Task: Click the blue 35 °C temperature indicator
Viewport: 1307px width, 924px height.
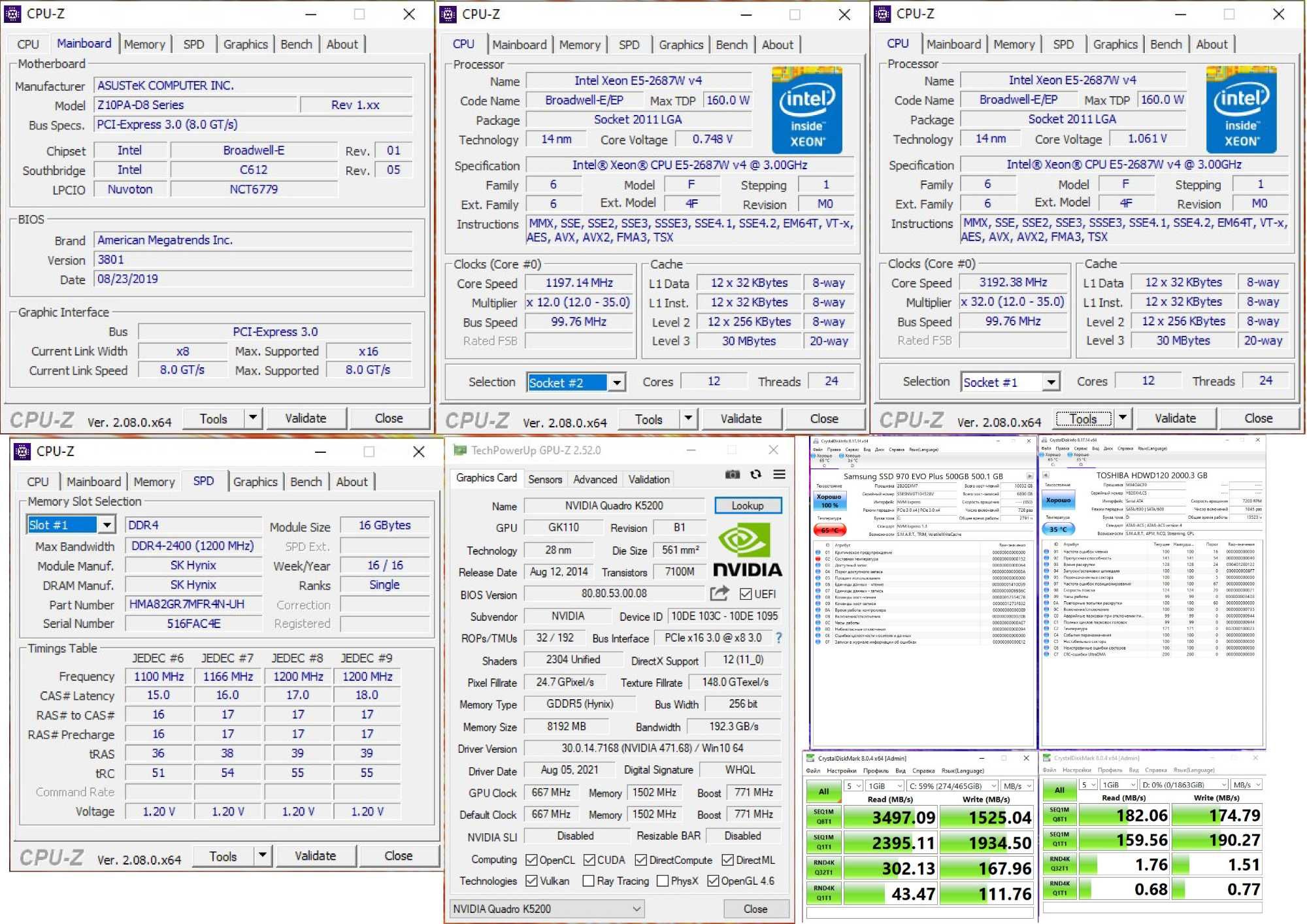Action: pyautogui.click(x=1058, y=529)
